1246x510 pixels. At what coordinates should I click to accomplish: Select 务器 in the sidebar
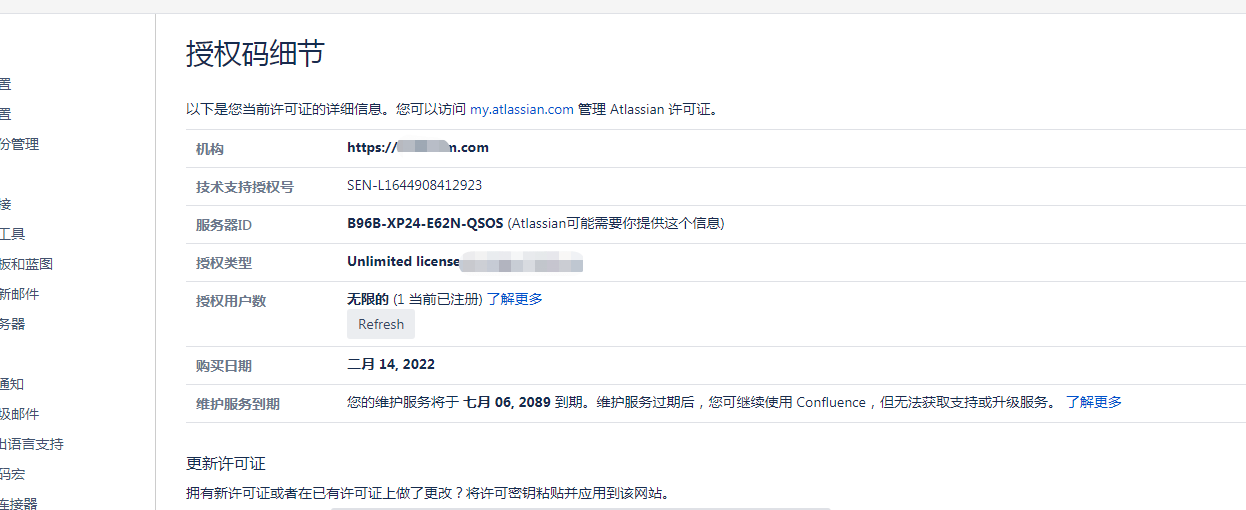pos(12,324)
